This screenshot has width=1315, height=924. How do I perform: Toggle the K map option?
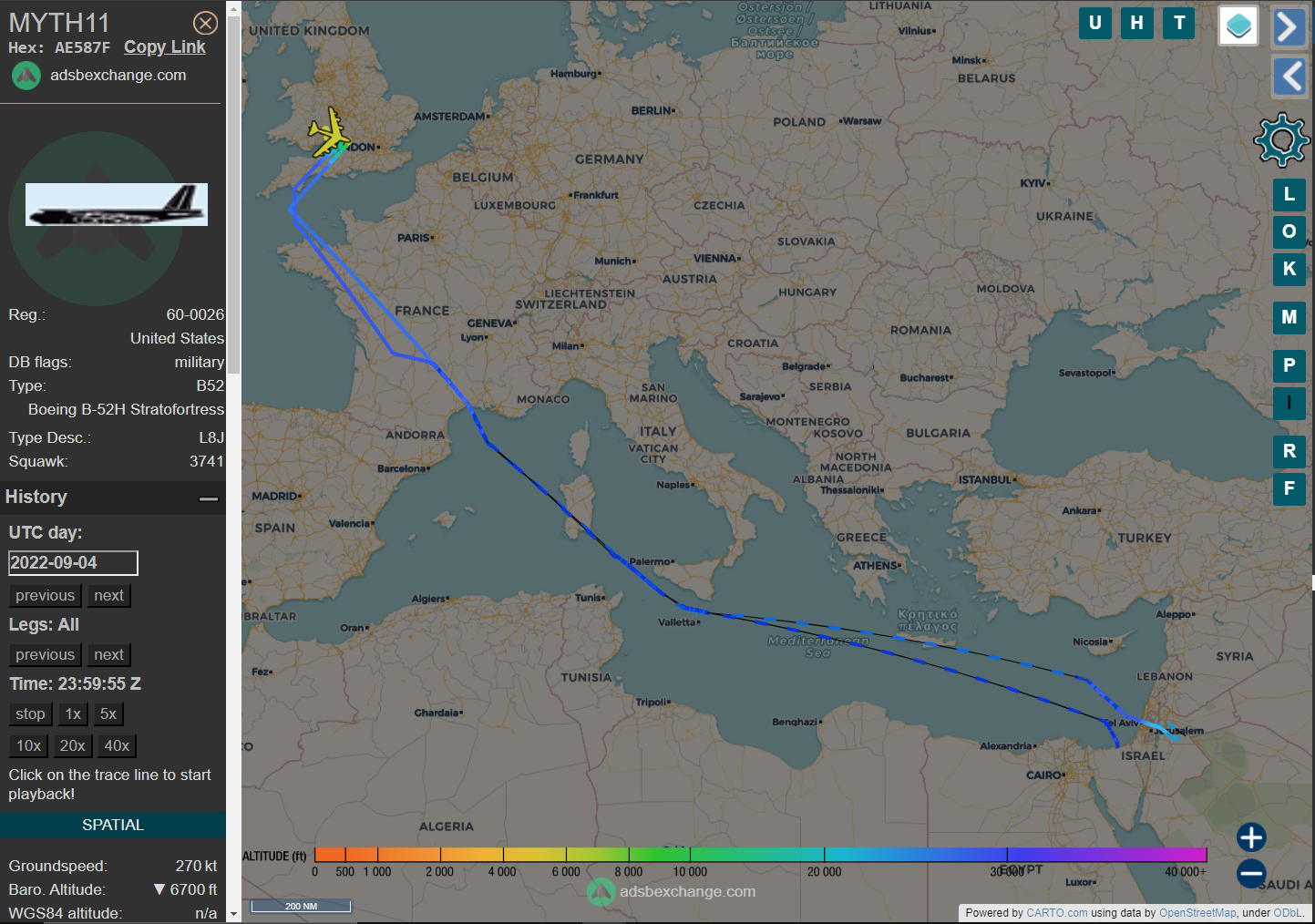tap(1289, 269)
